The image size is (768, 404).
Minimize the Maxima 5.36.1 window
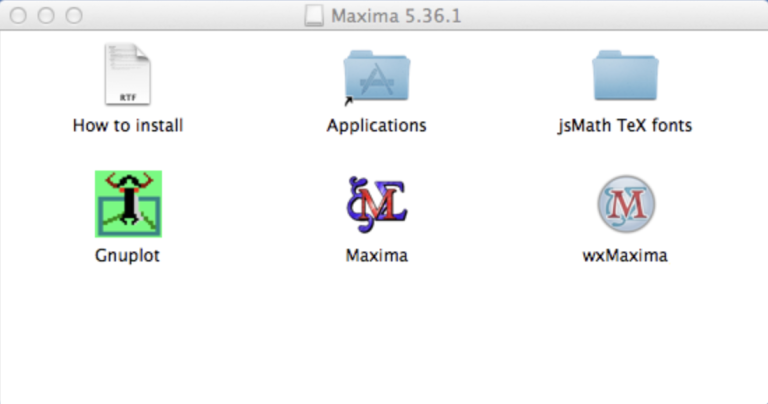point(47,15)
